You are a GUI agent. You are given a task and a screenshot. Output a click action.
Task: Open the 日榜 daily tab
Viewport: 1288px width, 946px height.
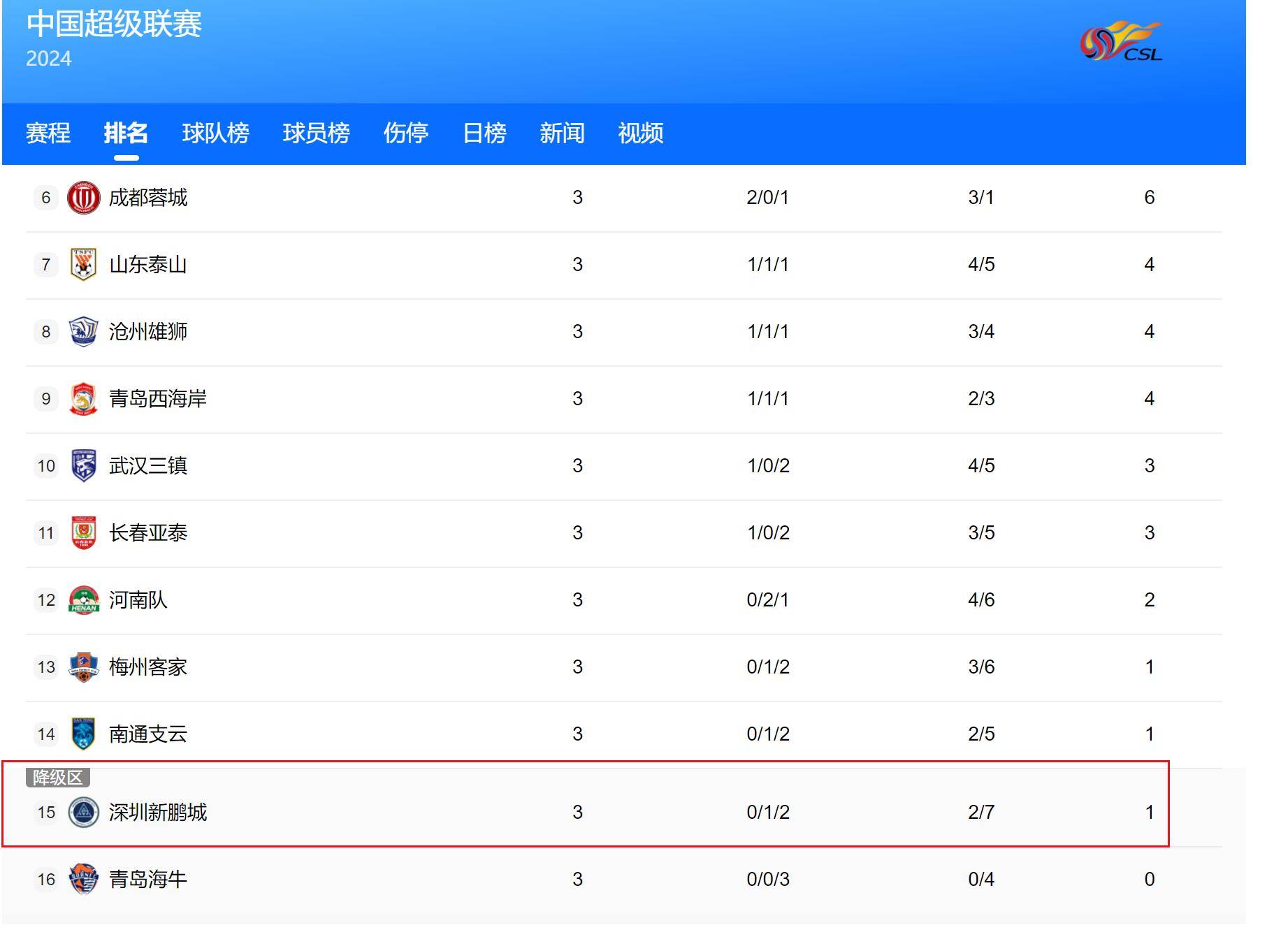pos(484,133)
